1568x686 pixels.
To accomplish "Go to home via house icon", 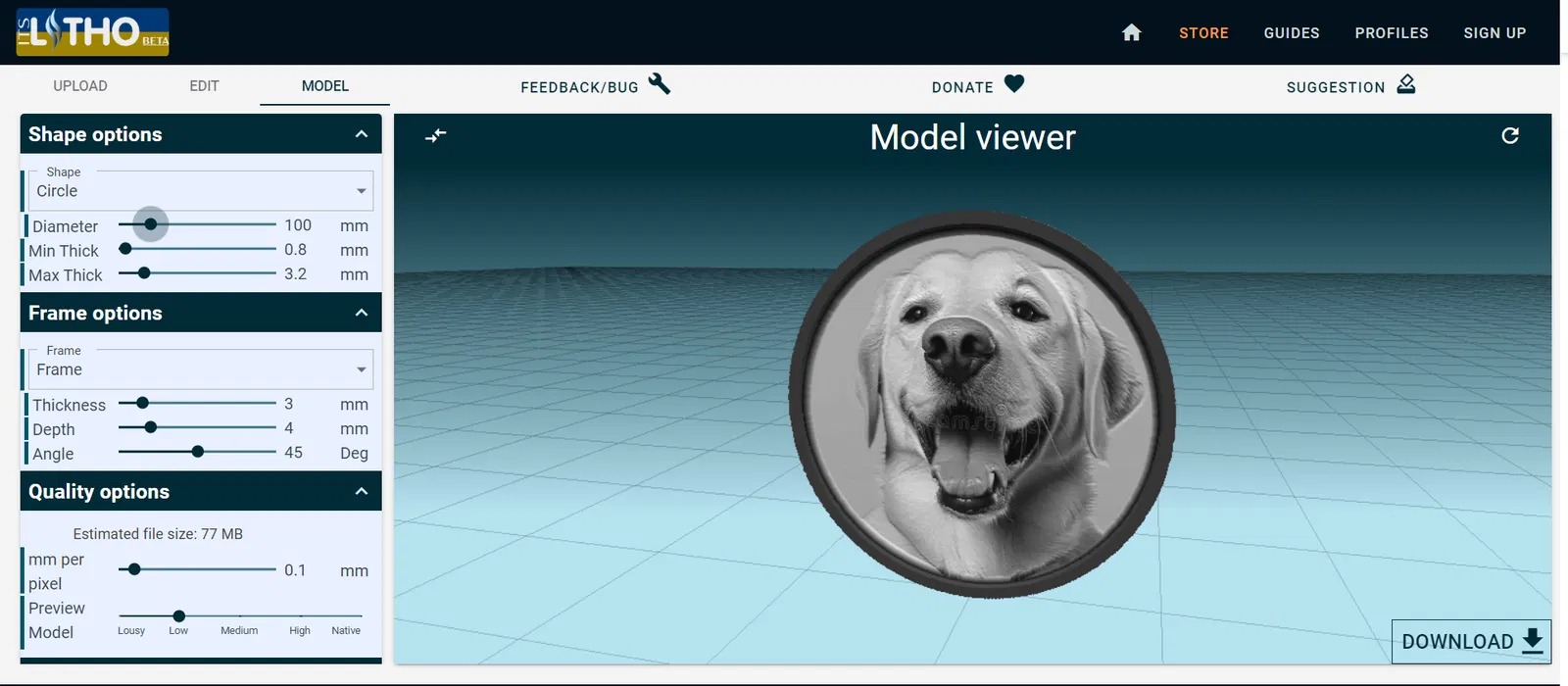I will pyautogui.click(x=1131, y=32).
